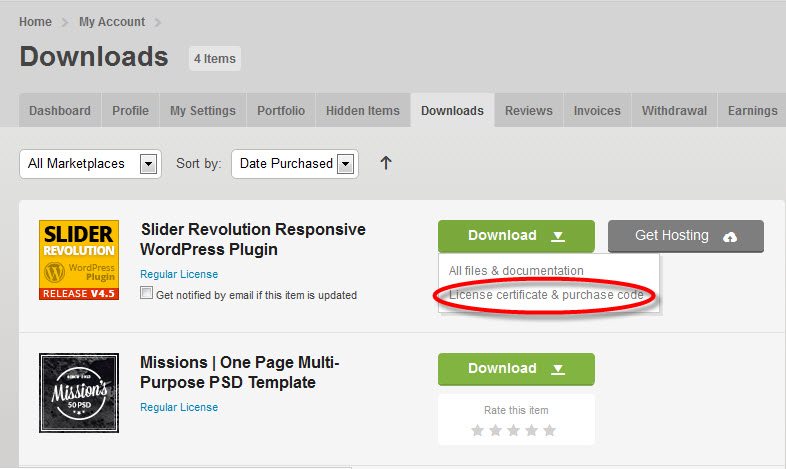Select the Portfolio tab
The height and width of the screenshot is (469, 786).
tap(281, 110)
